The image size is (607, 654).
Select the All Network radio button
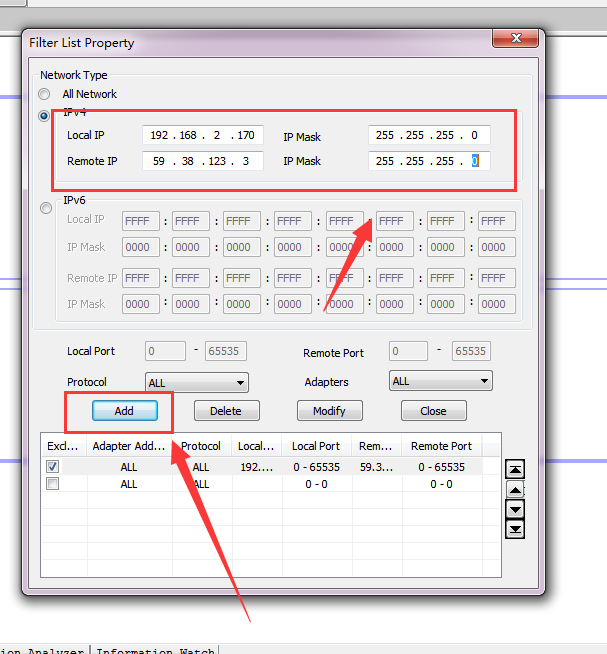click(44, 94)
